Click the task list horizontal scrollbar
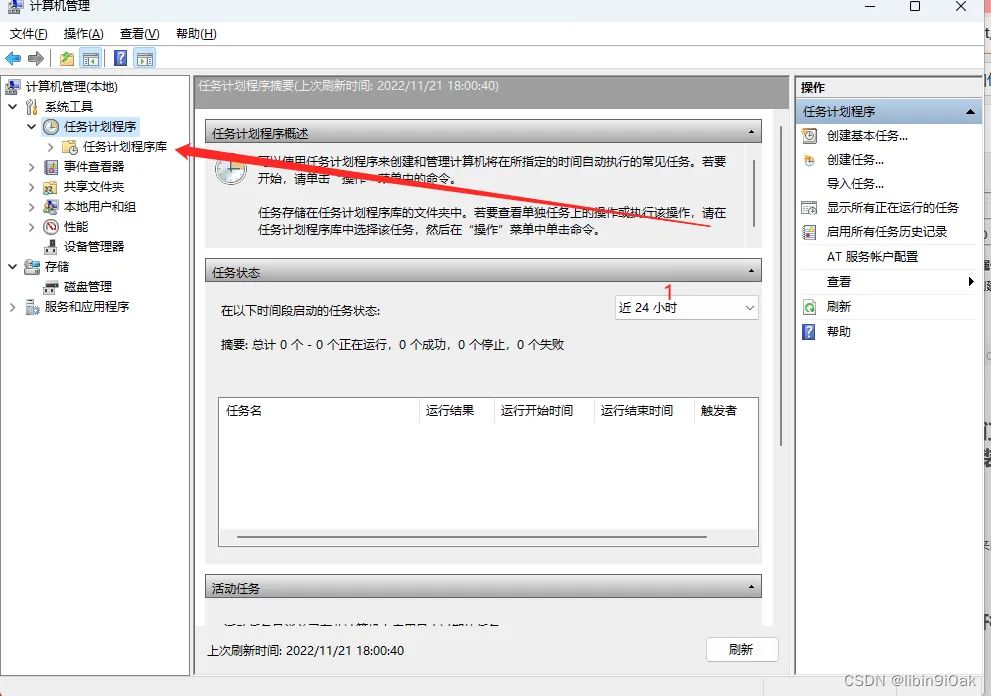The image size is (991, 696). pyautogui.click(x=472, y=537)
